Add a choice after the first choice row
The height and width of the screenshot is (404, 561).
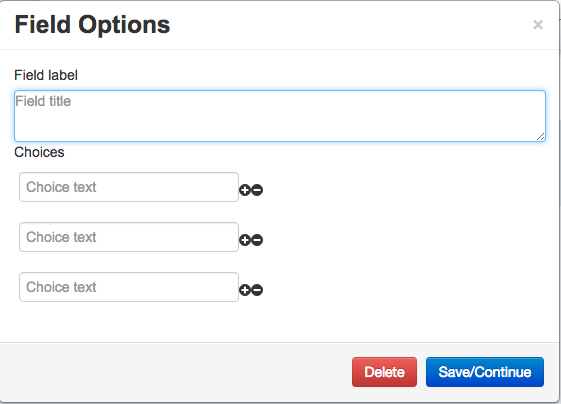(x=245, y=190)
